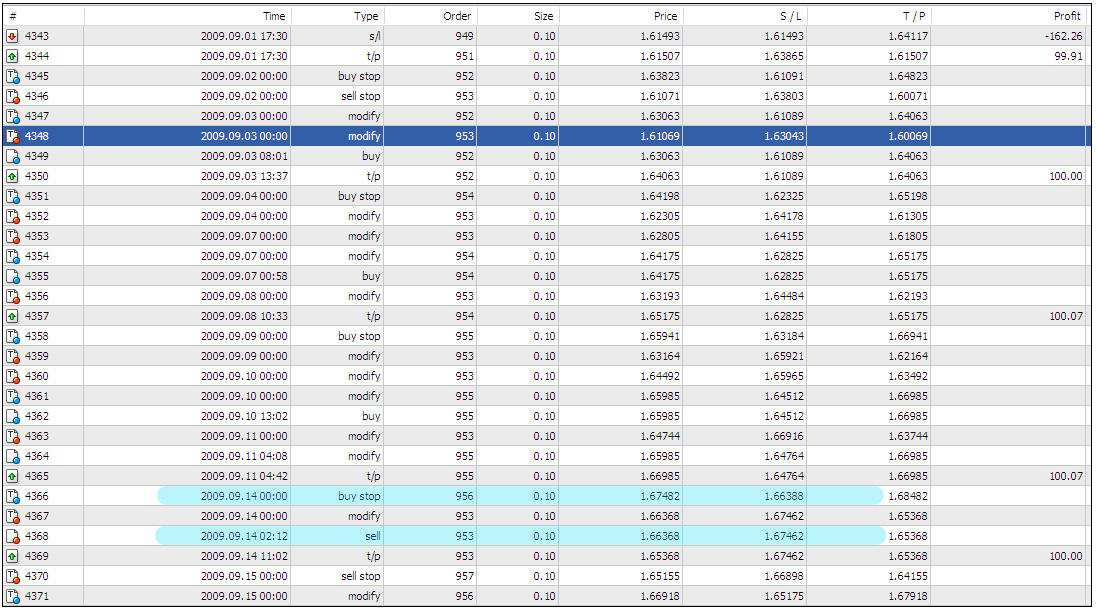Sort by the Price column header
Image resolution: width=1096 pixels, height=610 pixels.
coord(621,16)
